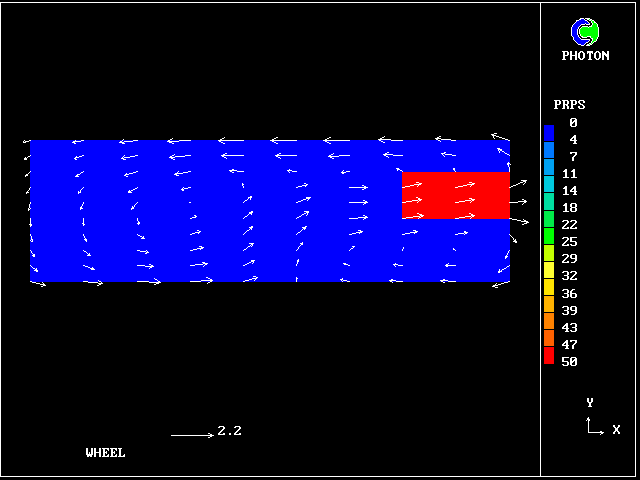Screen dimensions: 640x480
Task: Click the PHOTON globe logo icon
Action: click(585, 33)
